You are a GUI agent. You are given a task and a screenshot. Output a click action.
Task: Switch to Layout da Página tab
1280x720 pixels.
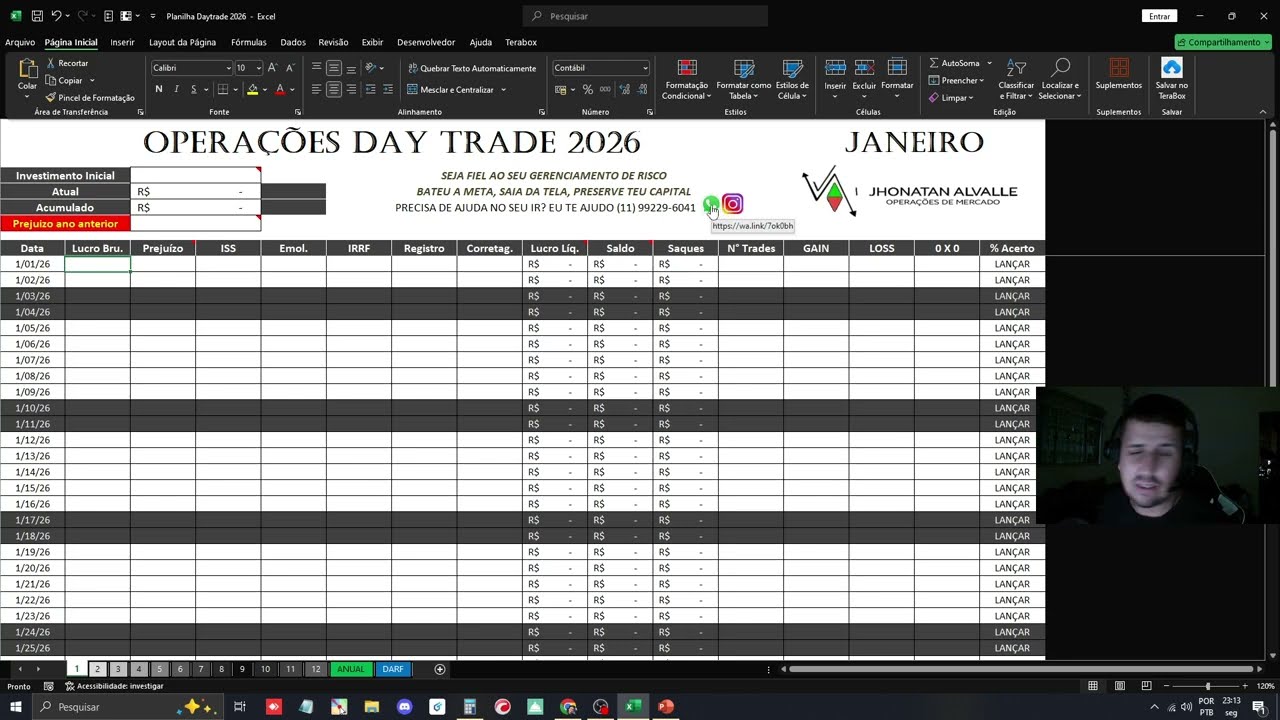(182, 42)
